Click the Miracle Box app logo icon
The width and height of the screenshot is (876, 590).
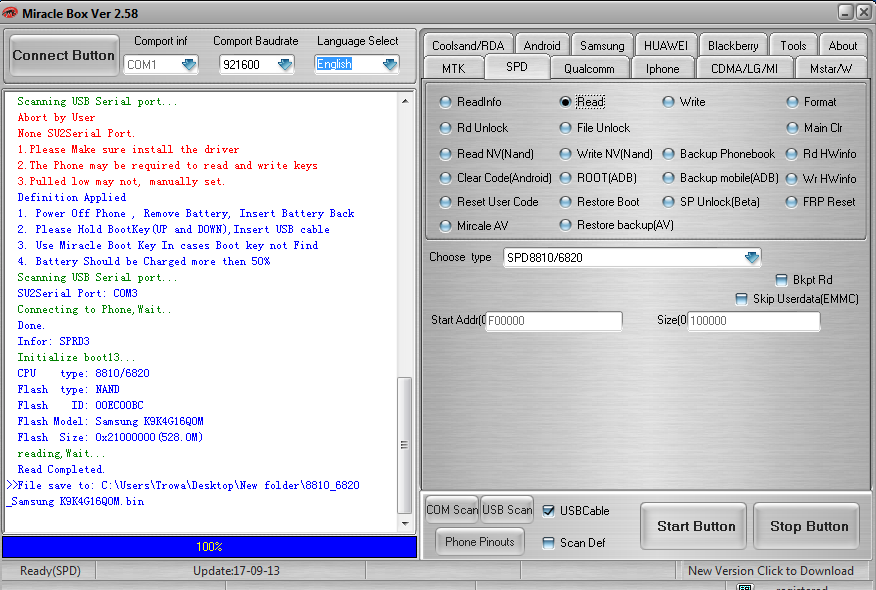10,13
